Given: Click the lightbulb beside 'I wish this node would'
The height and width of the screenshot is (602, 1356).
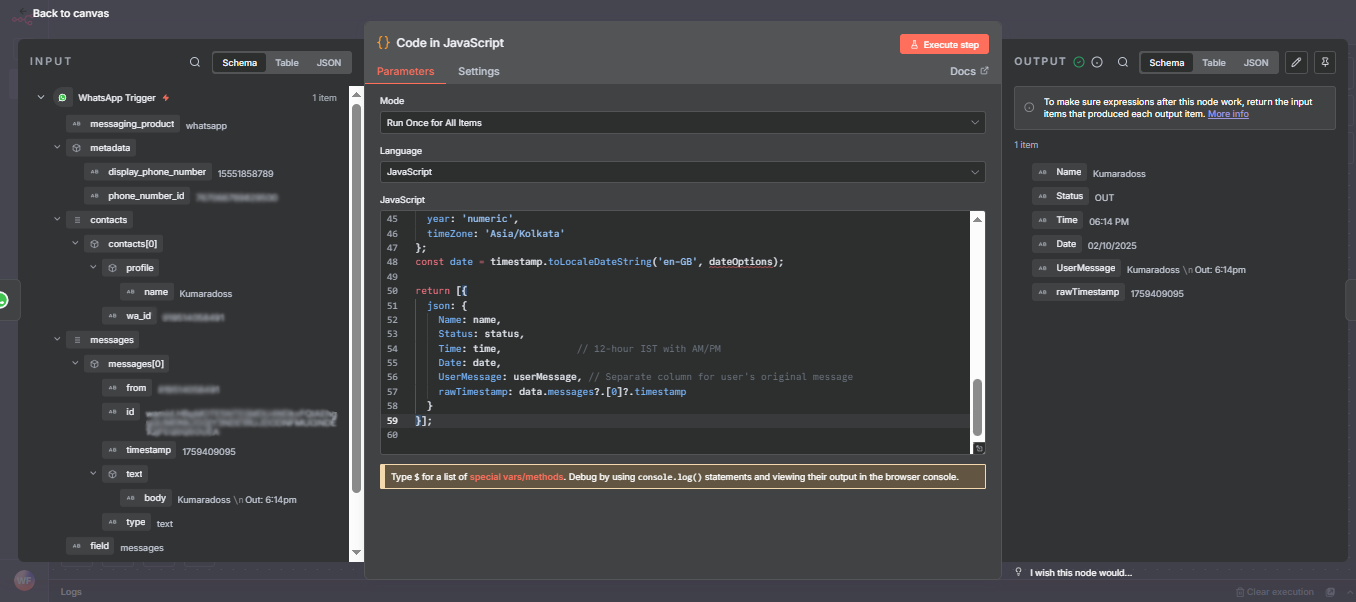Looking at the screenshot, I should [x=1018, y=571].
